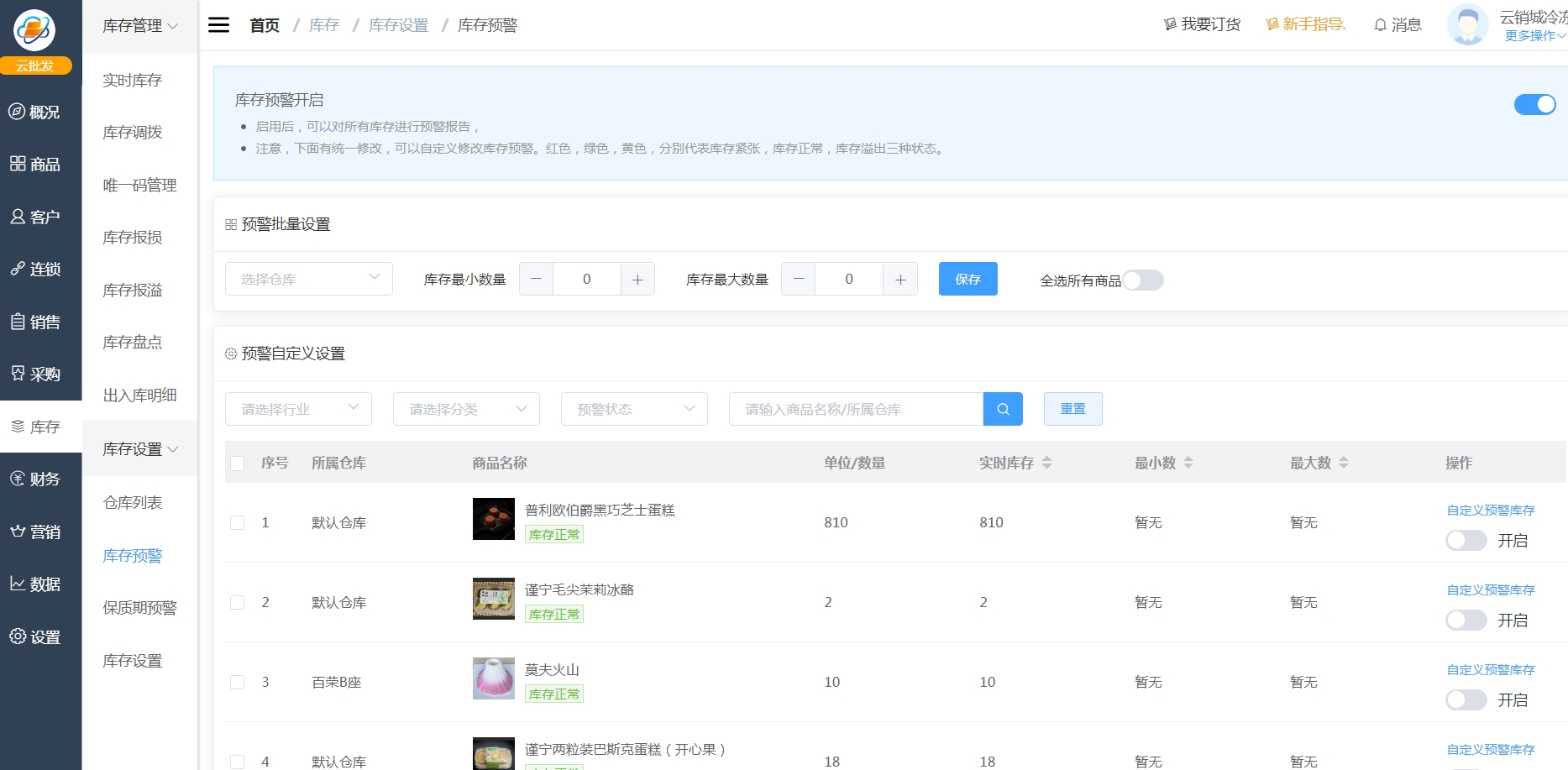
Task: Collapse sidebar with hamburger menu icon
Action: [x=218, y=24]
